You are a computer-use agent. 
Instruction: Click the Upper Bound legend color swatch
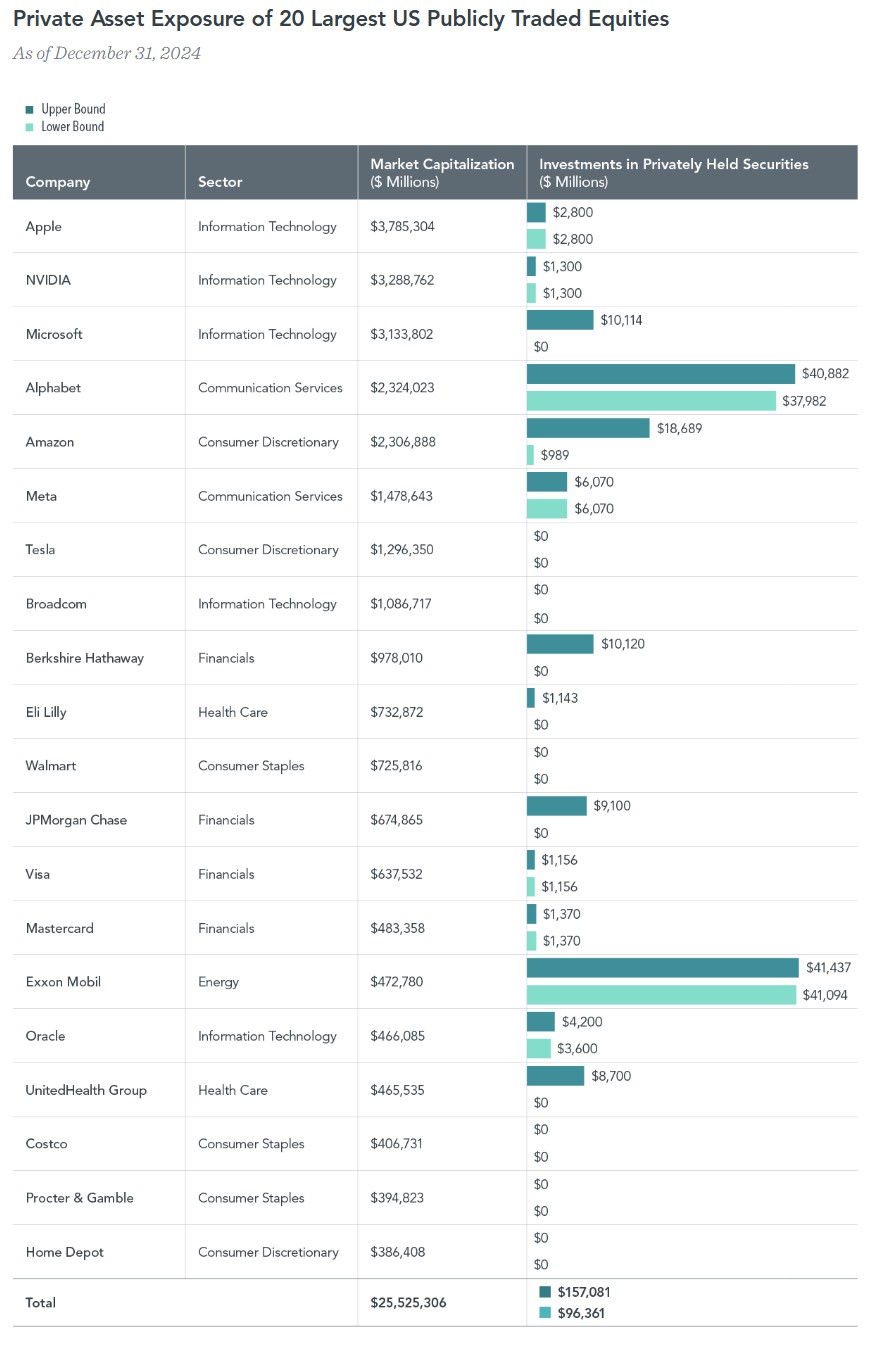(x=30, y=110)
